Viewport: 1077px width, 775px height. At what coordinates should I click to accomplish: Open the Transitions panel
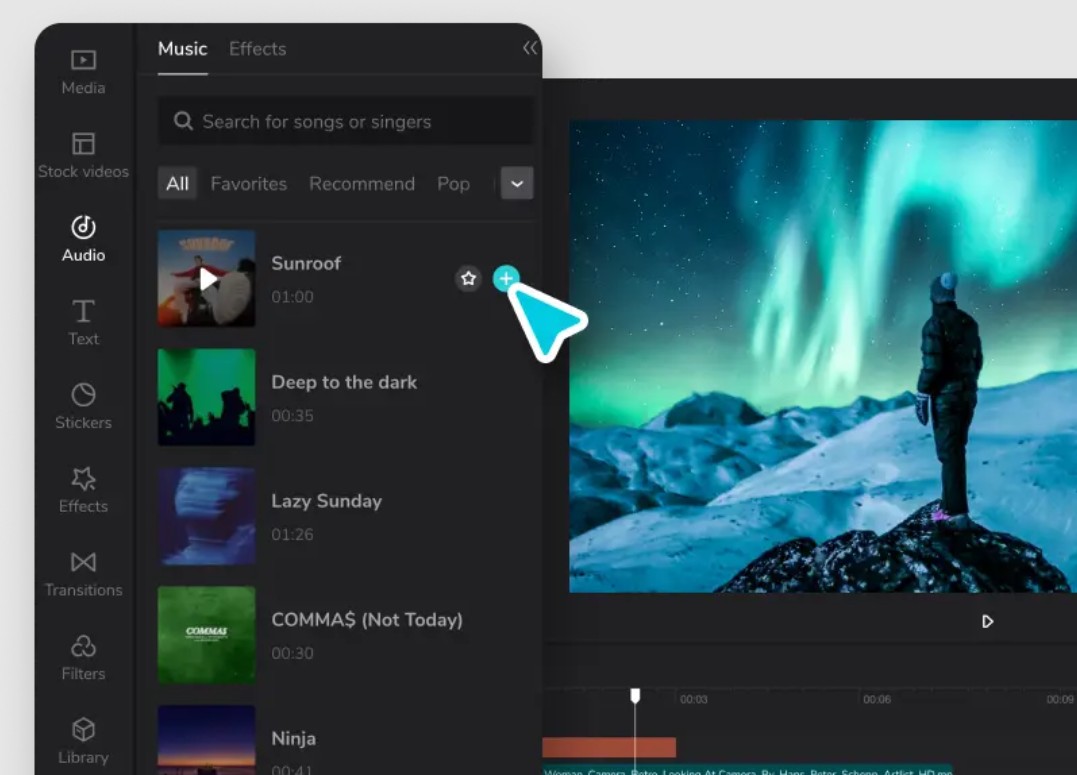[x=83, y=573]
